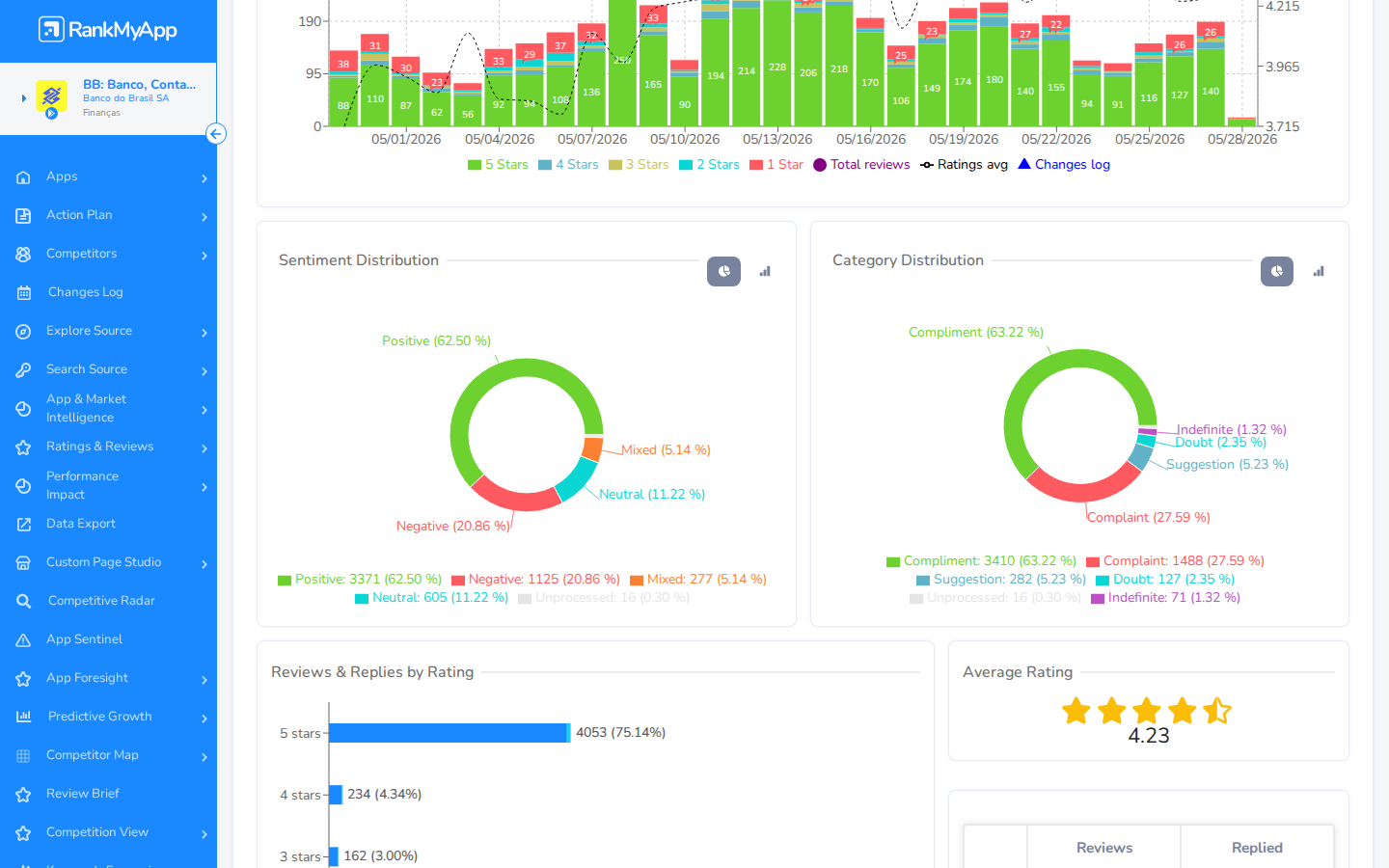The width and height of the screenshot is (1389, 868).
Task: Click Compliment category legend color swatch
Action: (893, 562)
